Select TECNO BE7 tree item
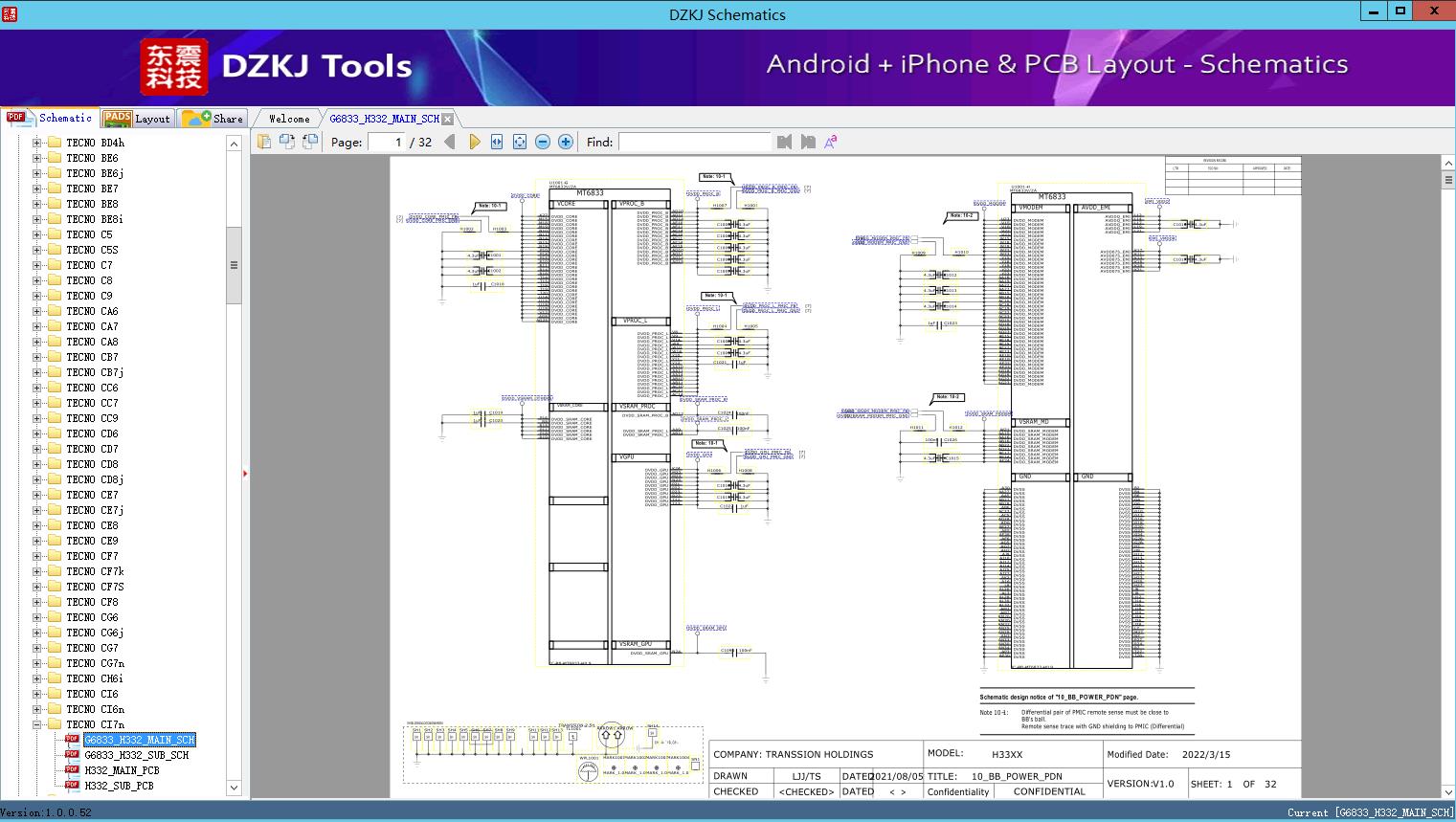This screenshot has width=1456, height=822. click(92, 189)
